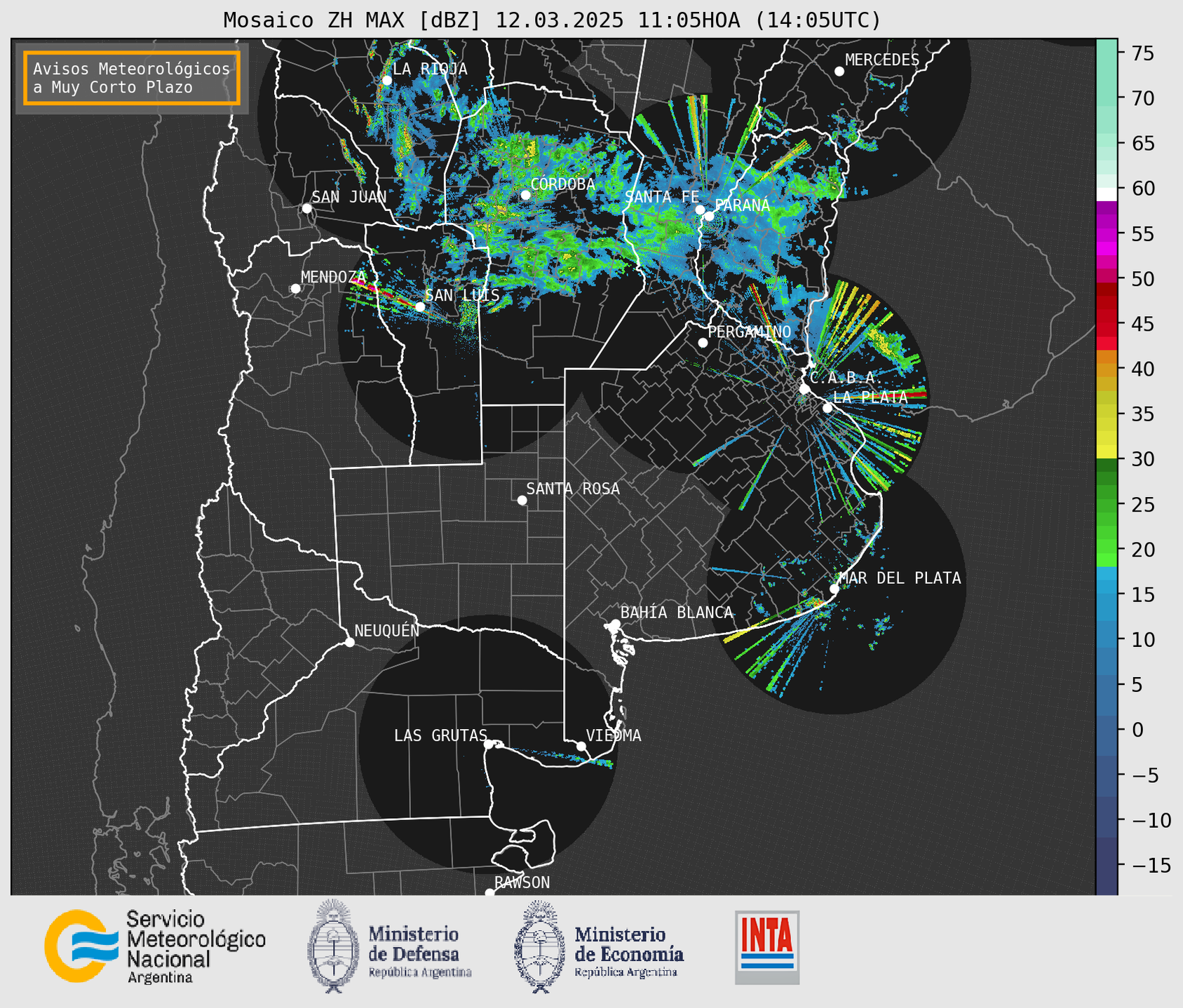Click the Ministerio de Economía emblem
This screenshot has height=1008, width=1183.
point(539,946)
